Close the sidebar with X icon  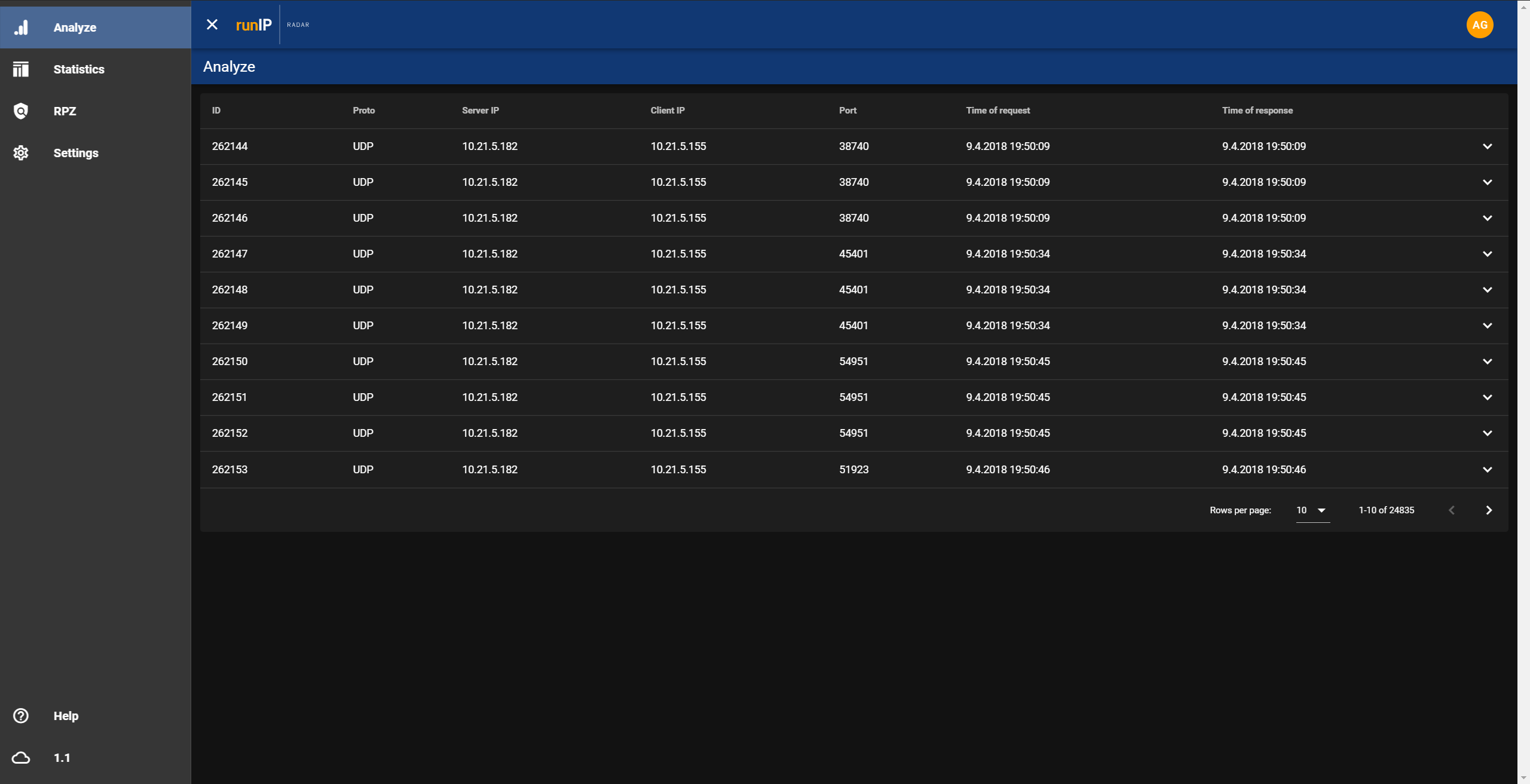pos(212,24)
